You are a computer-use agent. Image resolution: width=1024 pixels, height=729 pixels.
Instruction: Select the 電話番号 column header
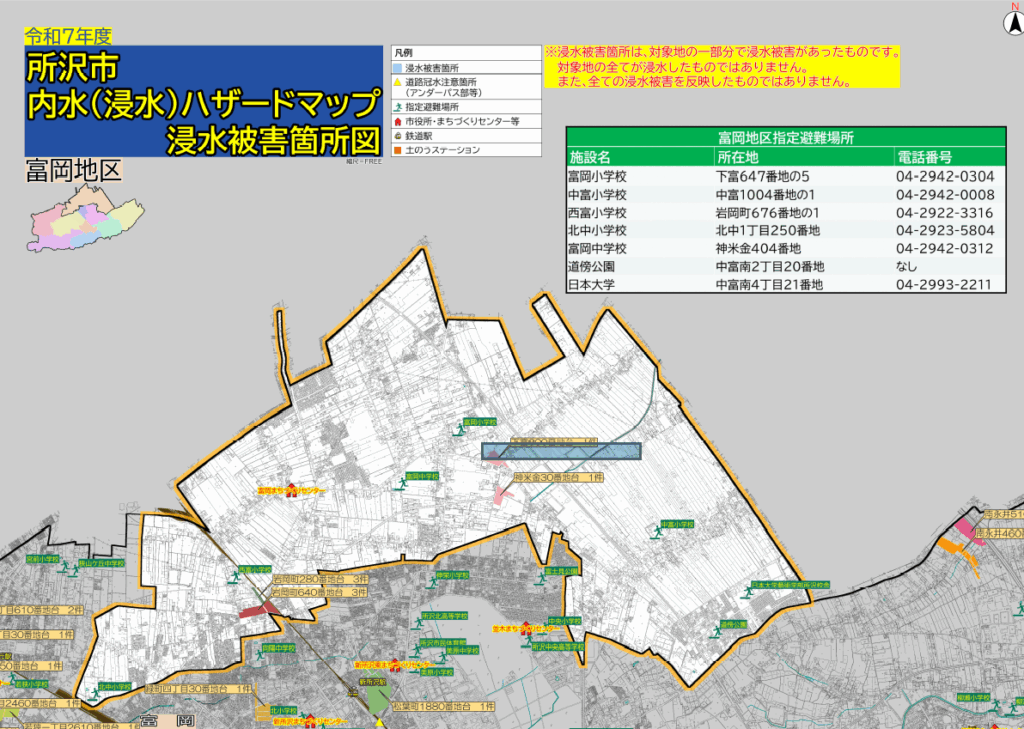pyautogui.click(x=923, y=157)
